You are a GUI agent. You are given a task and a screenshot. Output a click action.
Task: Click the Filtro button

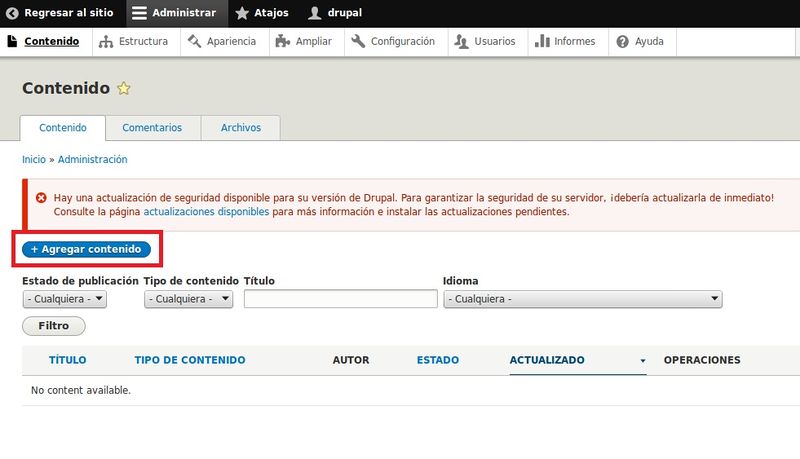pyautogui.click(x=54, y=325)
